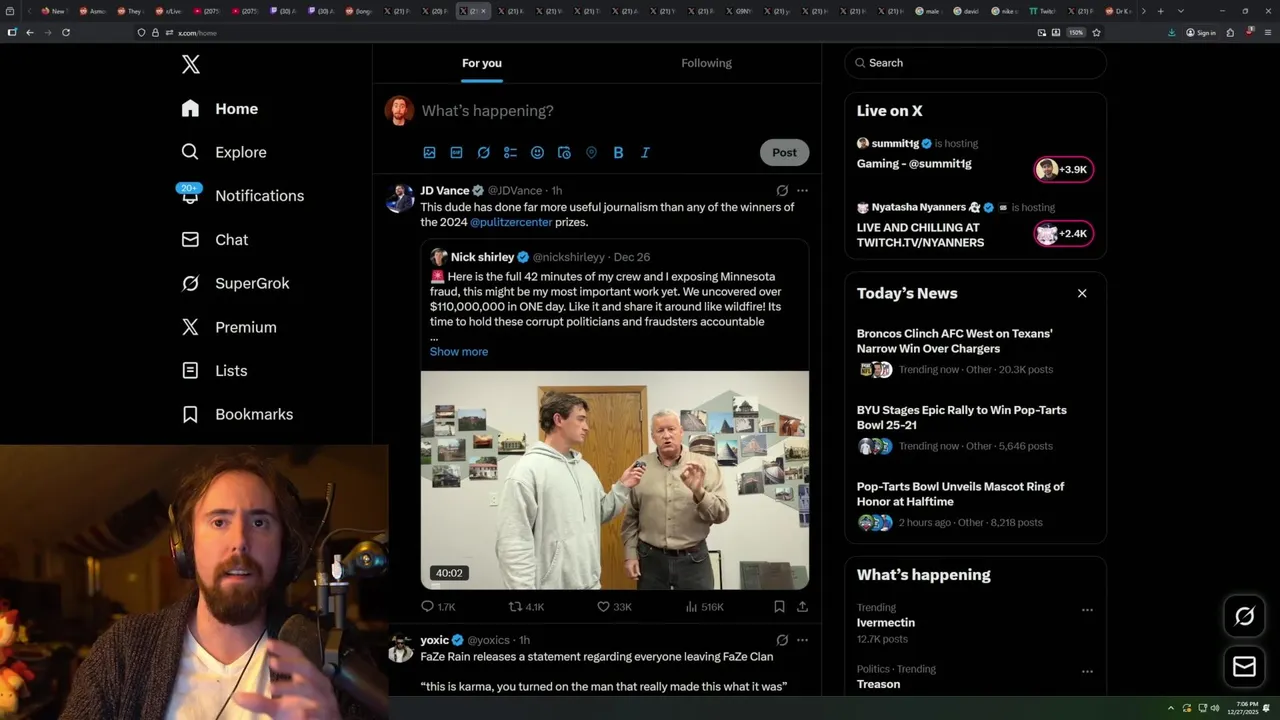Reload the page in browser toolbar

[x=66, y=32]
